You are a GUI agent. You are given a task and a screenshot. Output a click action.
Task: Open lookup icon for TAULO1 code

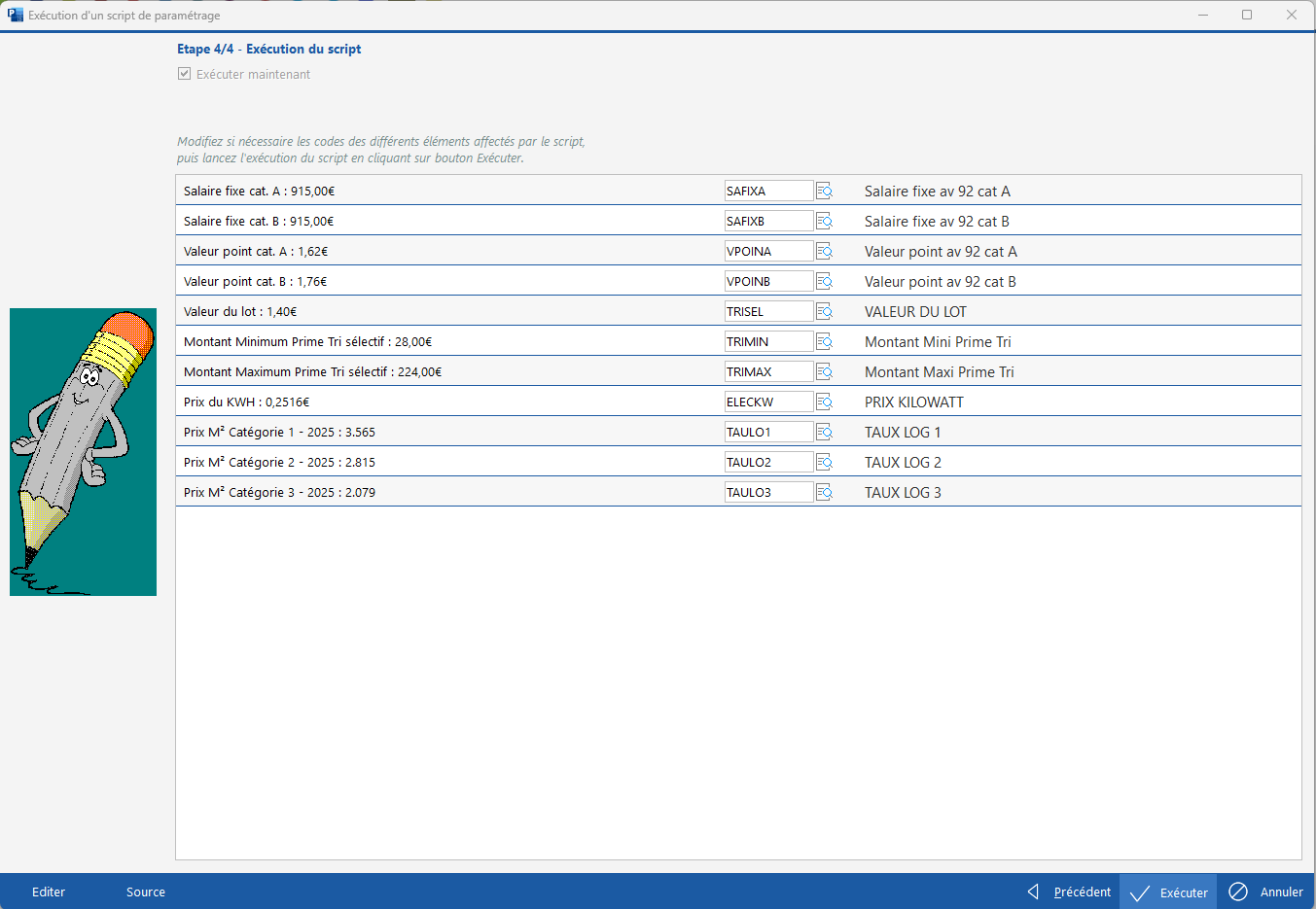824,433
